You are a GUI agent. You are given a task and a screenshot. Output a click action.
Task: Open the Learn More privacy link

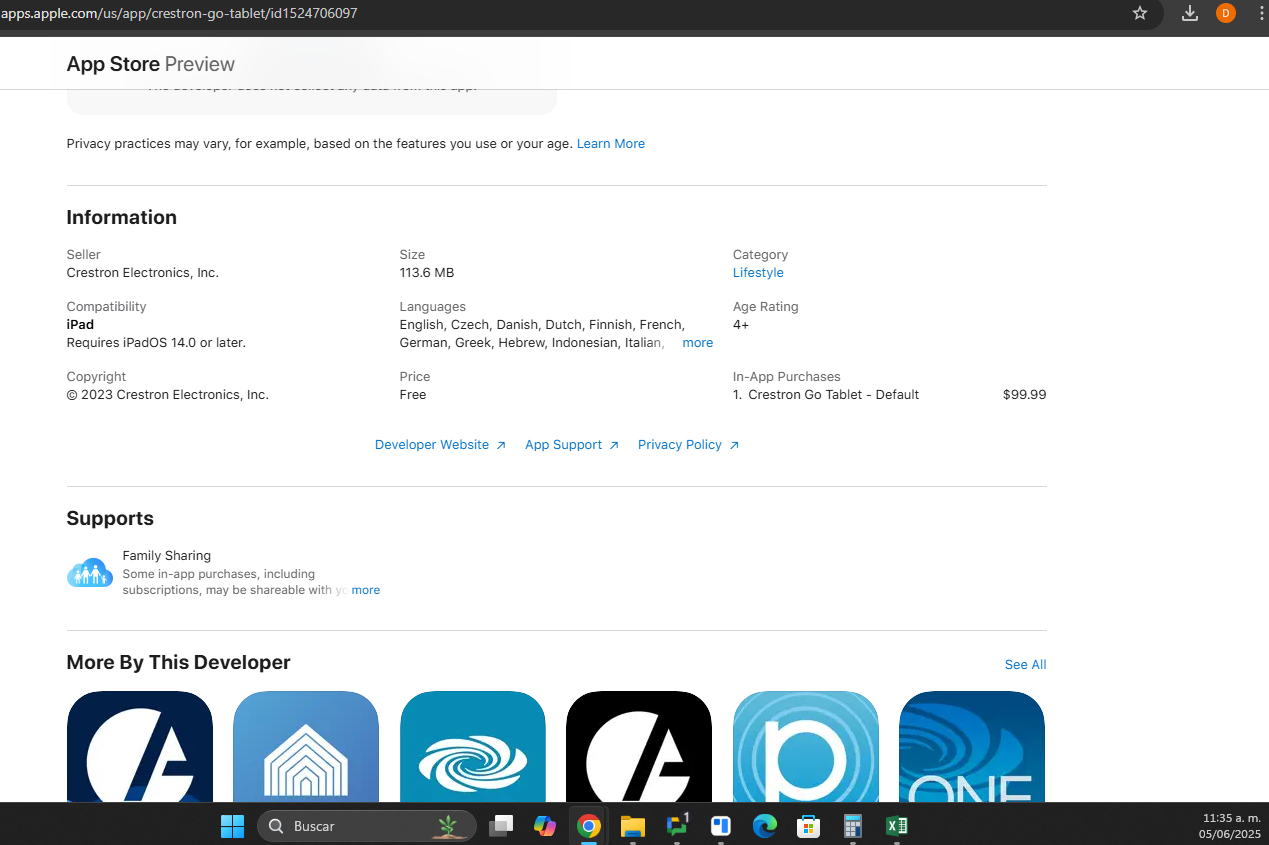point(611,144)
